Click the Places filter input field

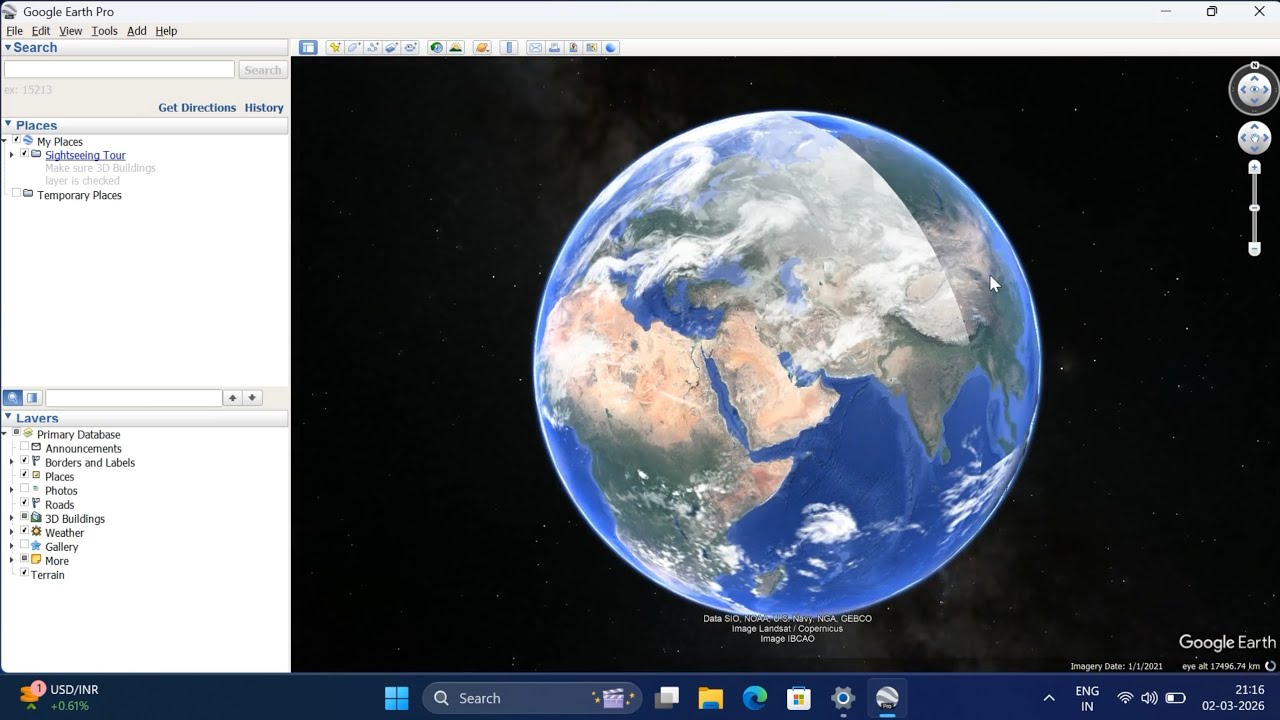(x=134, y=398)
